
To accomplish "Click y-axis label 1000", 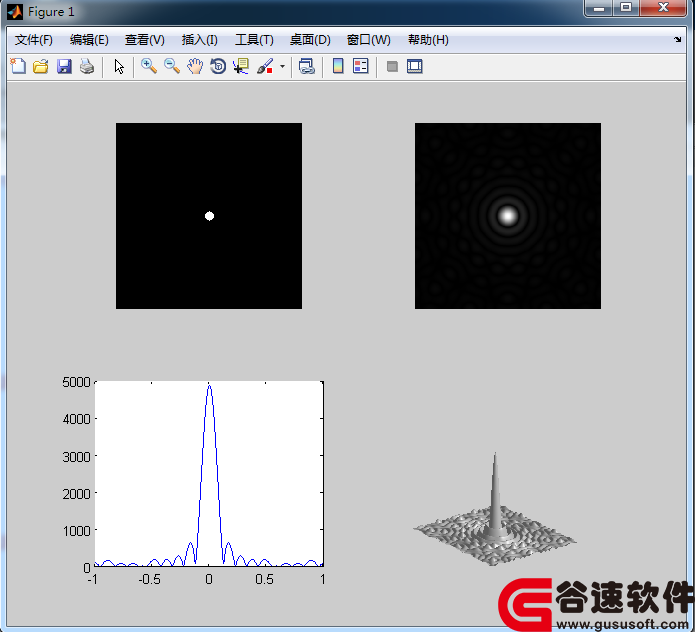I will (x=76, y=531).
